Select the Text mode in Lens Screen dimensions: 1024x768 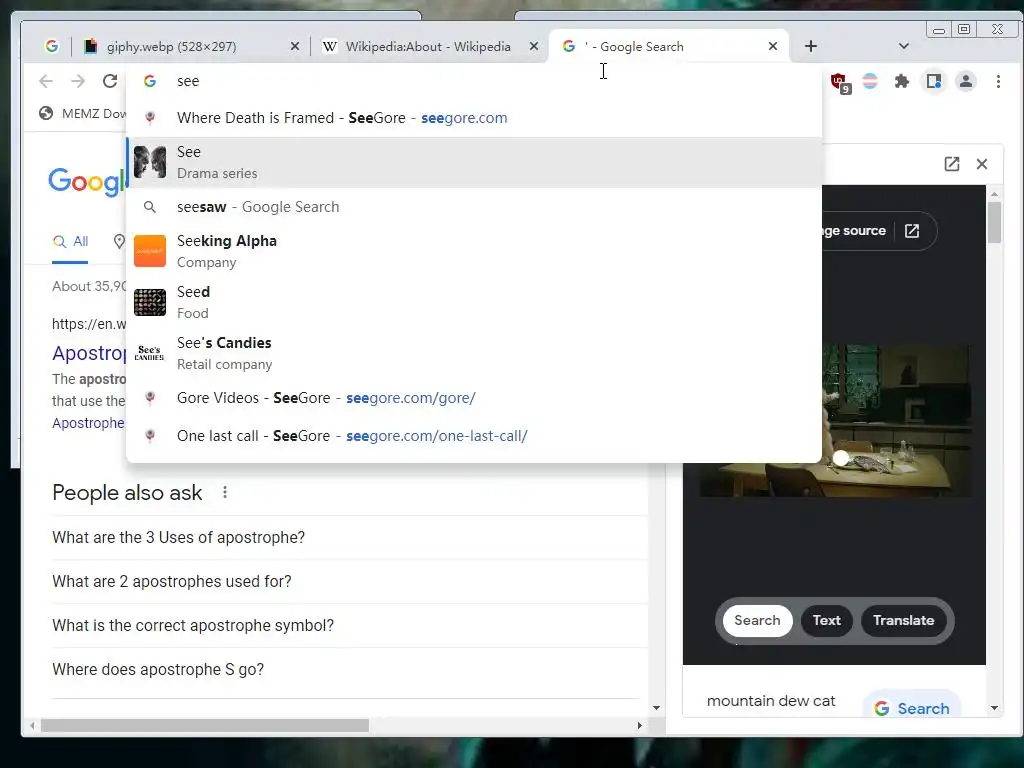point(826,620)
